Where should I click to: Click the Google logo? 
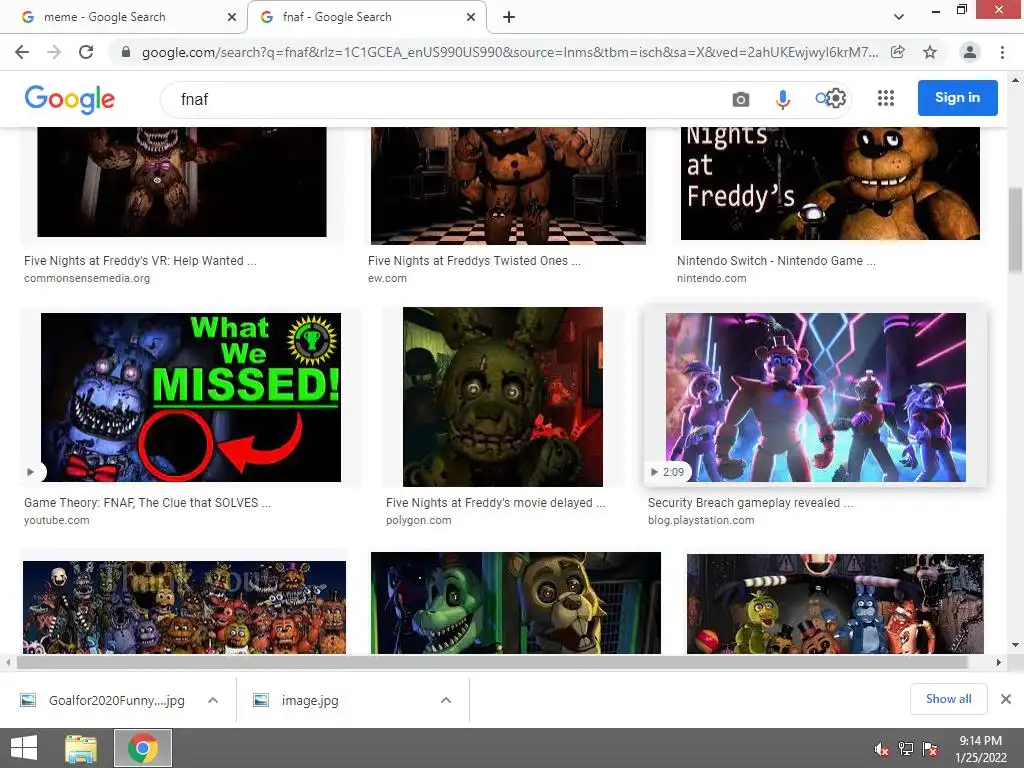tap(70, 99)
